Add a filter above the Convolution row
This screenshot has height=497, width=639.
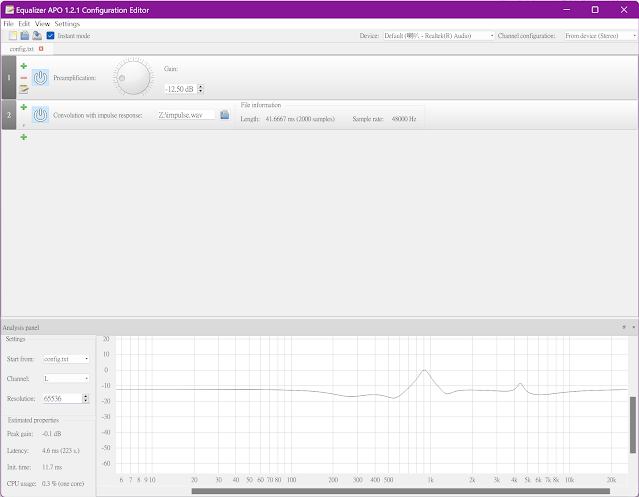coord(24,107)
